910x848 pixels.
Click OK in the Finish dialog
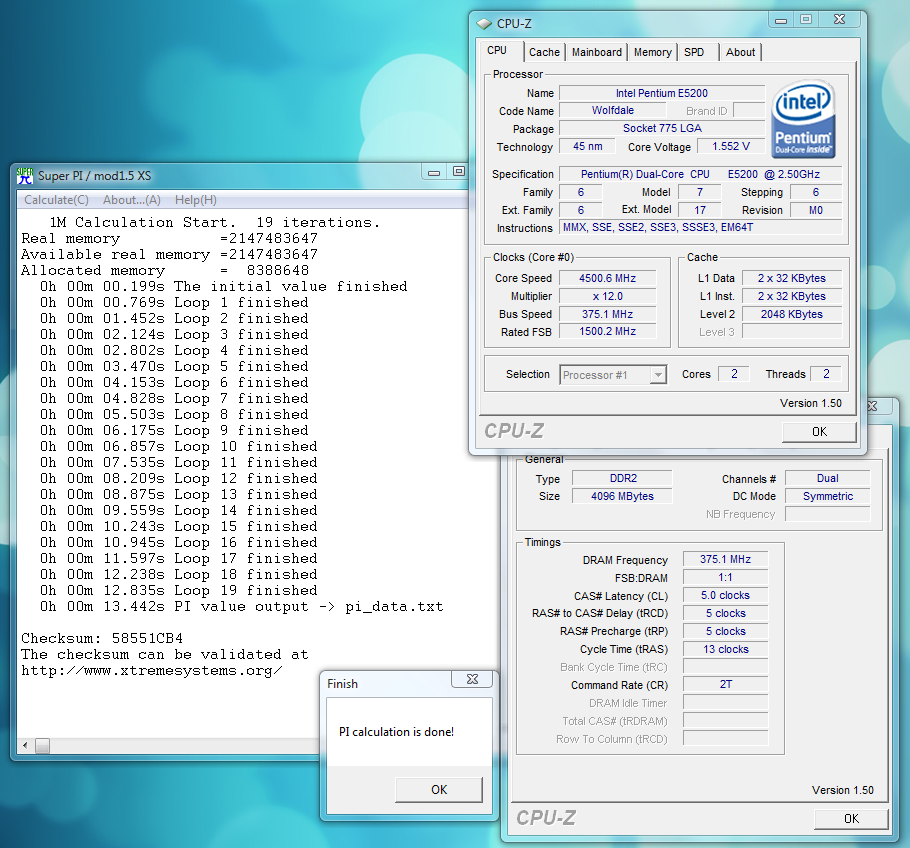(x=438, y=789)
